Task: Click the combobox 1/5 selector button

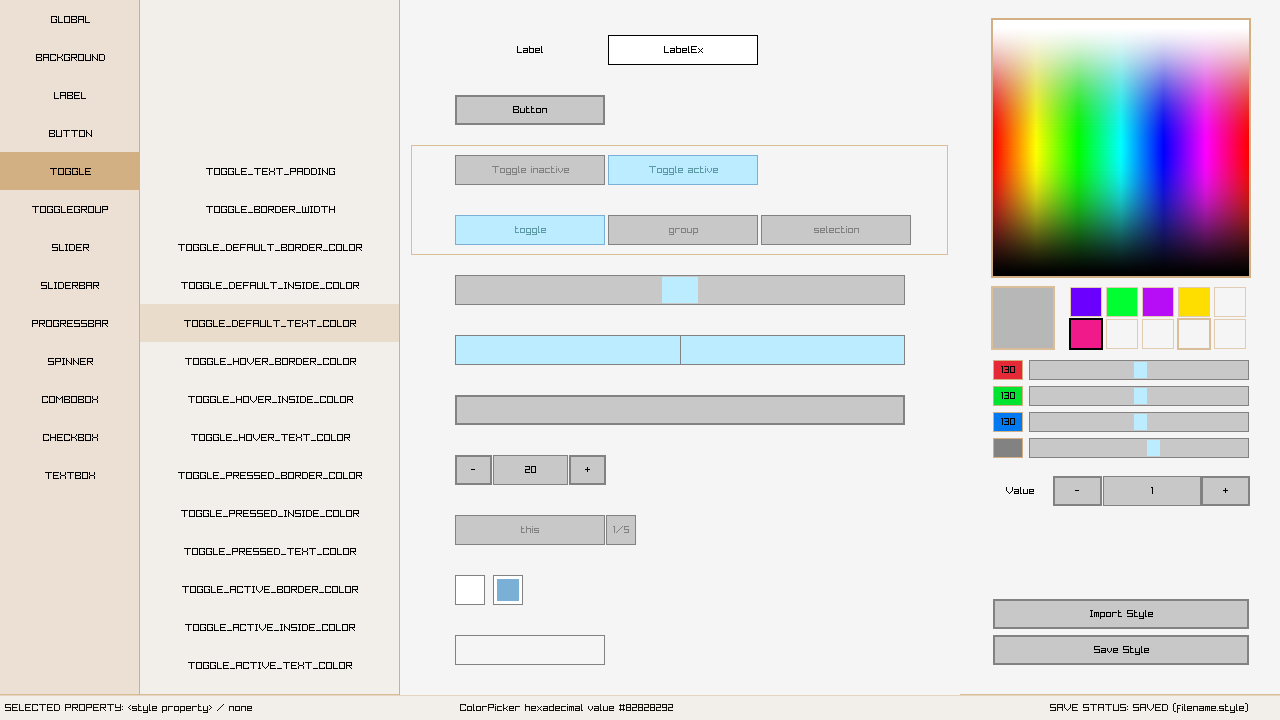Action: pyautogui.click(x=621, y=530)
